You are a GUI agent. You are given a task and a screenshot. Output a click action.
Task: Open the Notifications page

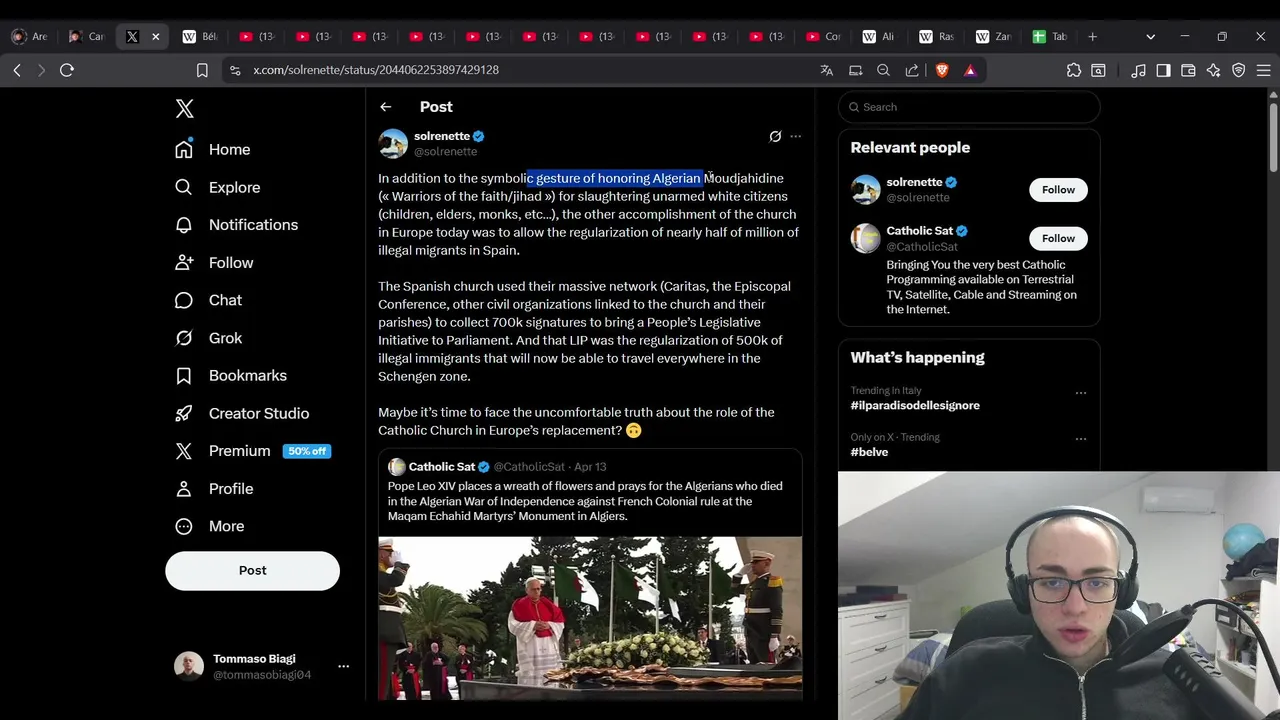pyautogui.click(x=236, y=225)
